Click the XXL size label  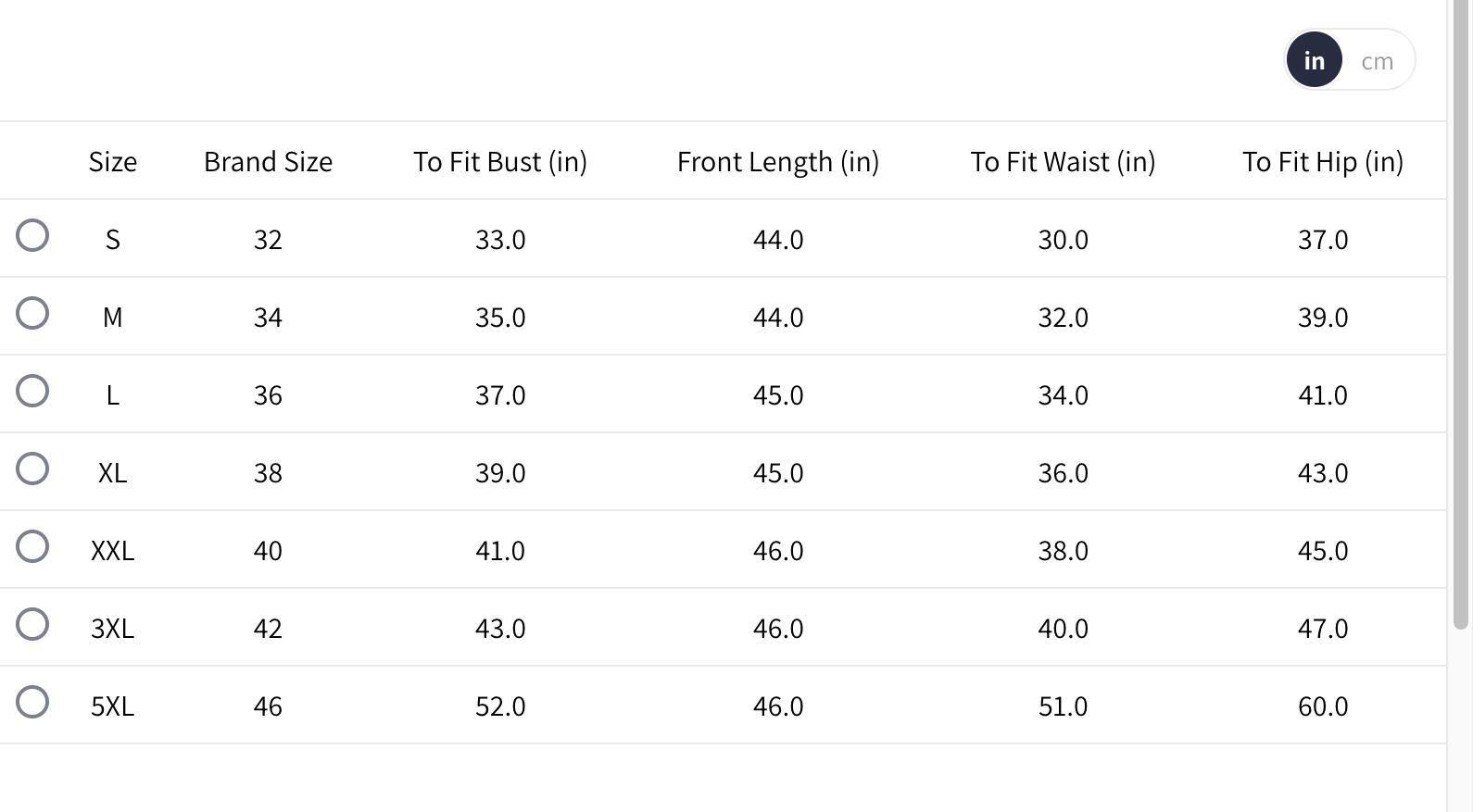click(113, 551)
